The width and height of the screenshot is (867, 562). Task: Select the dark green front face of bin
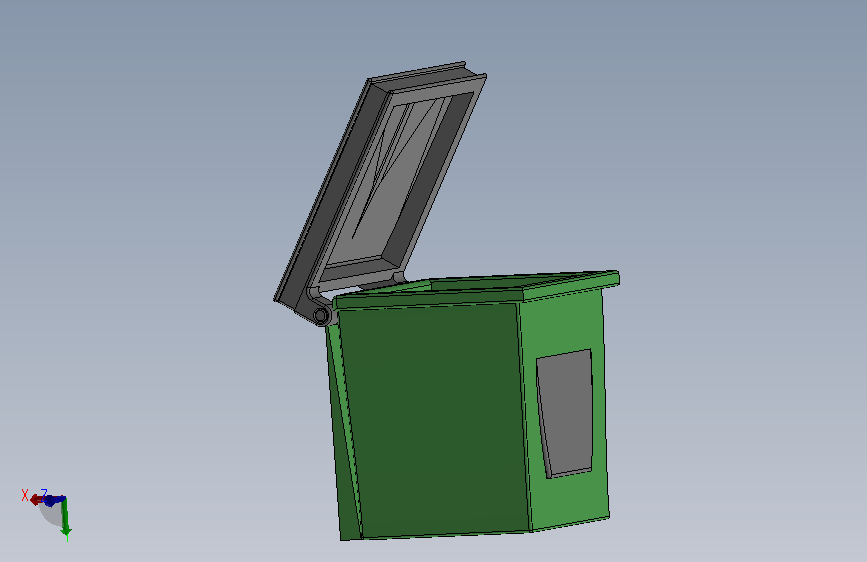pos(434,420)
